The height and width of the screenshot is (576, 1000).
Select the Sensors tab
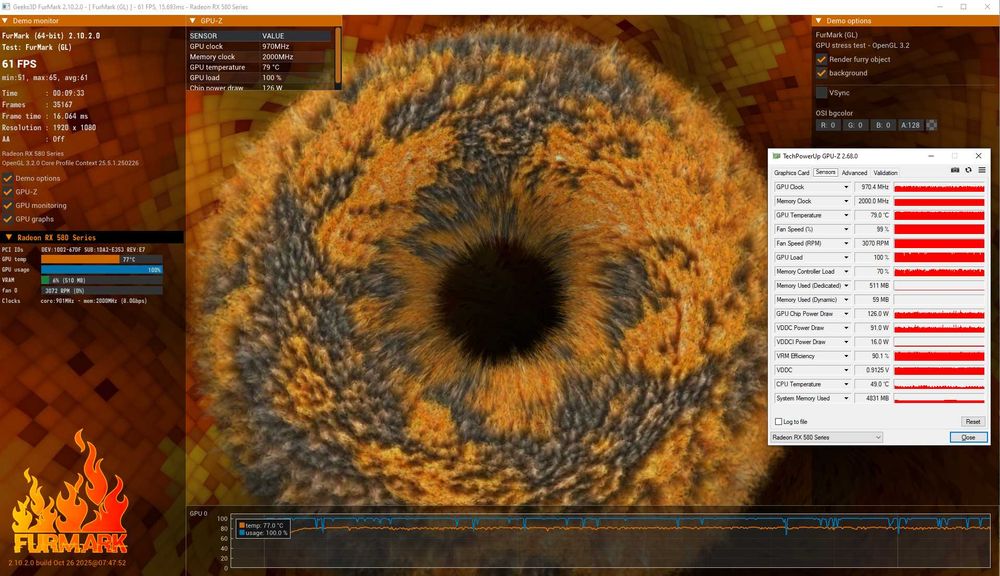[x=825, y=172]
